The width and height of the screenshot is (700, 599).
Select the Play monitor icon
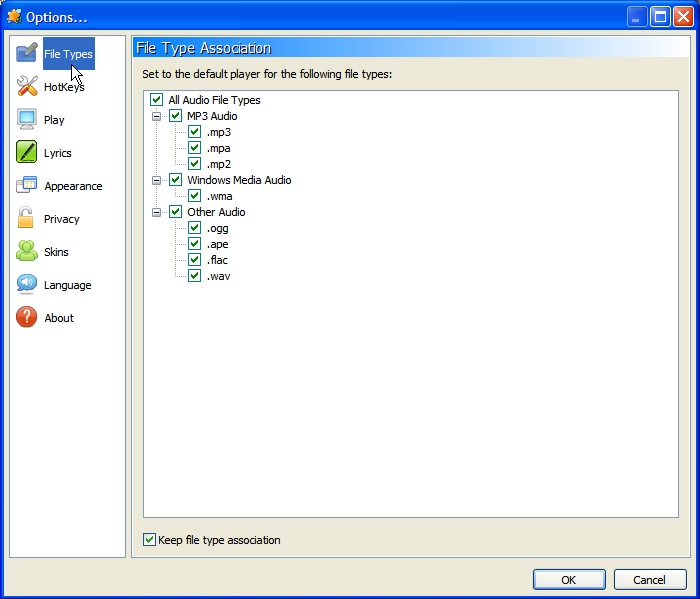27,119
